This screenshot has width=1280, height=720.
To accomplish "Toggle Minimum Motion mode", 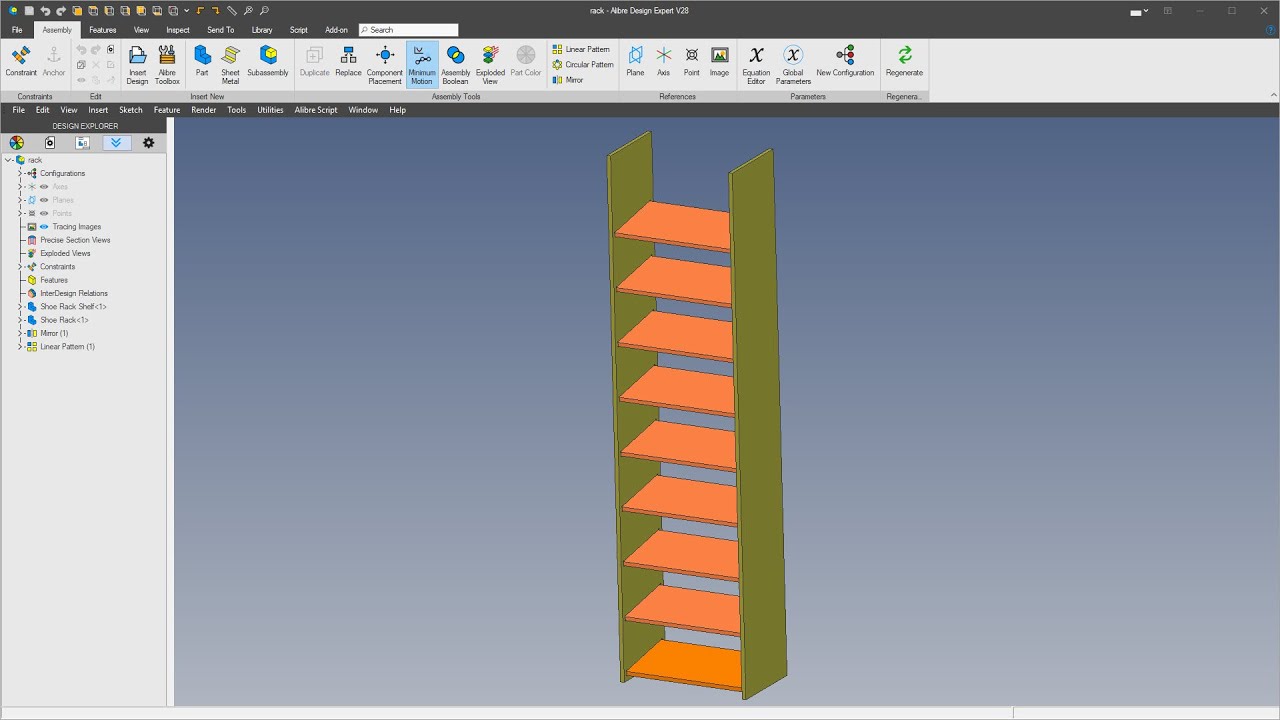I will click(x=422, y=64).
